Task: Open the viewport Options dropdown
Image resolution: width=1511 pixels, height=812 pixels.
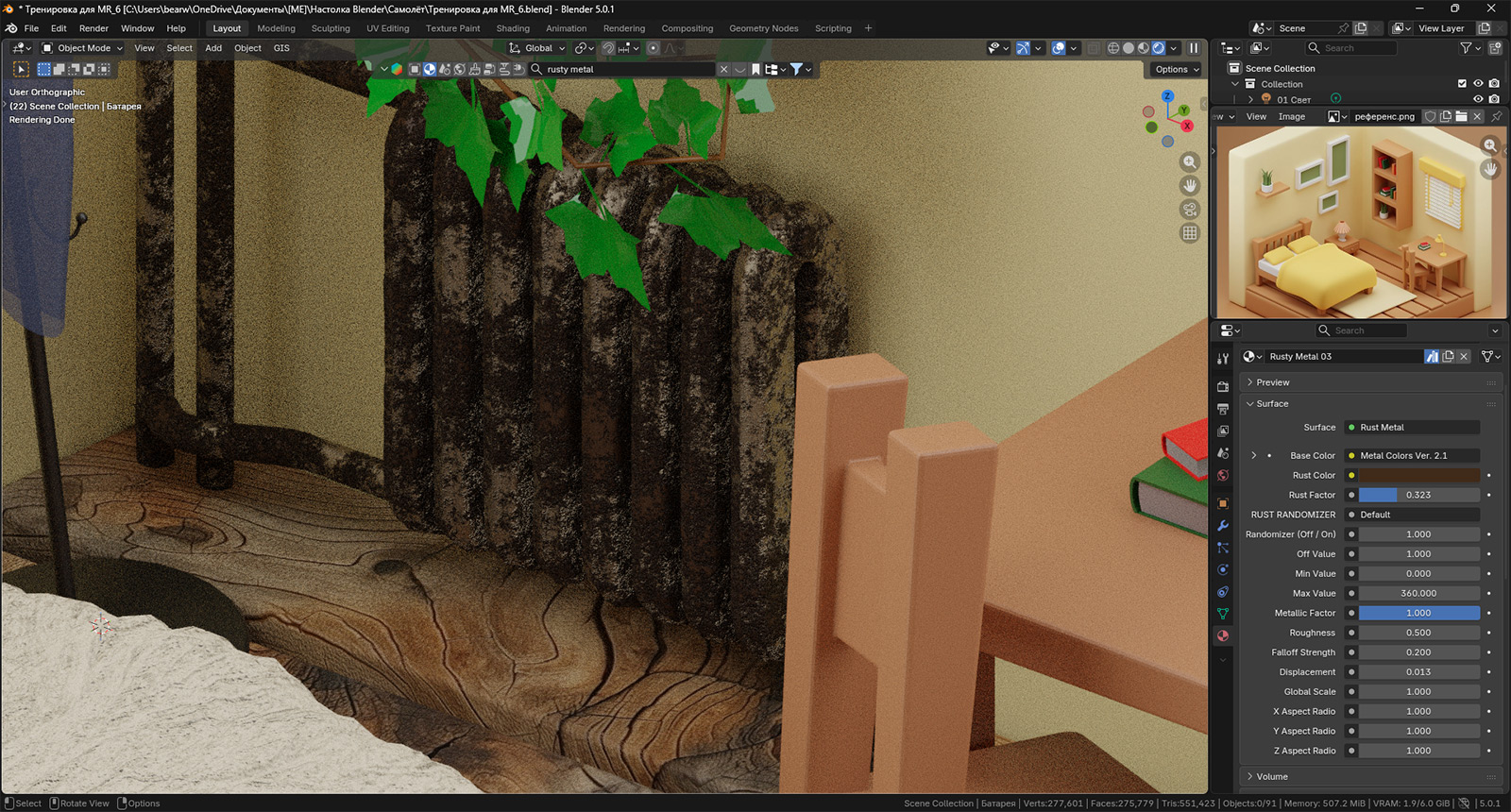Action: tap(1176, 69)
